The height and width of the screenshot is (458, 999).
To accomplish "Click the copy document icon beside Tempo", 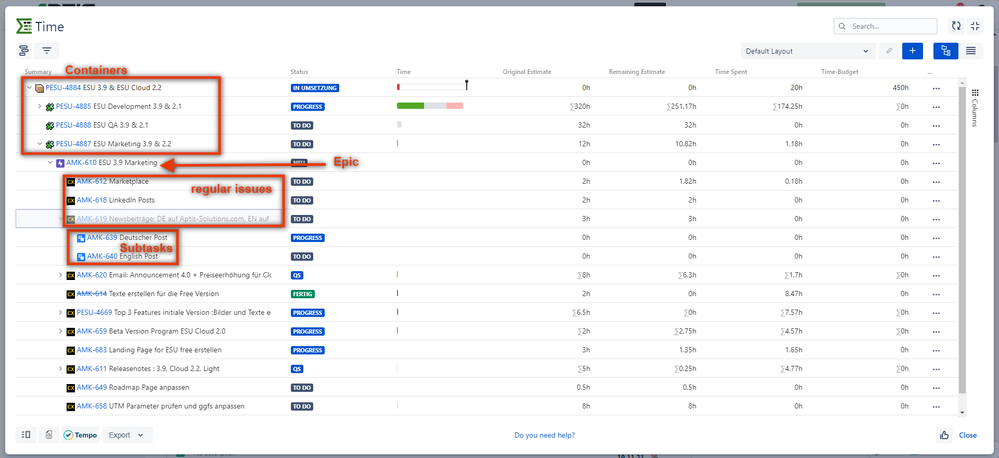I will click(x=49, y=434).
